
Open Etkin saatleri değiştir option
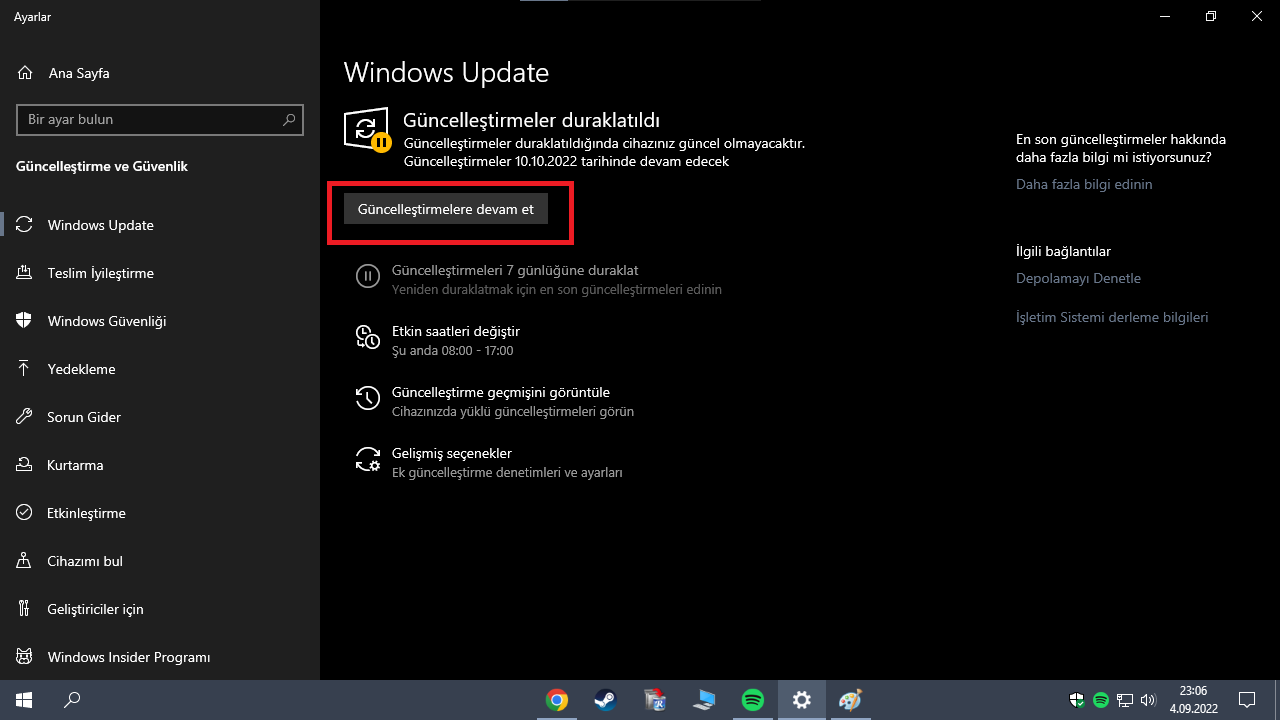(x=438, y=340)
